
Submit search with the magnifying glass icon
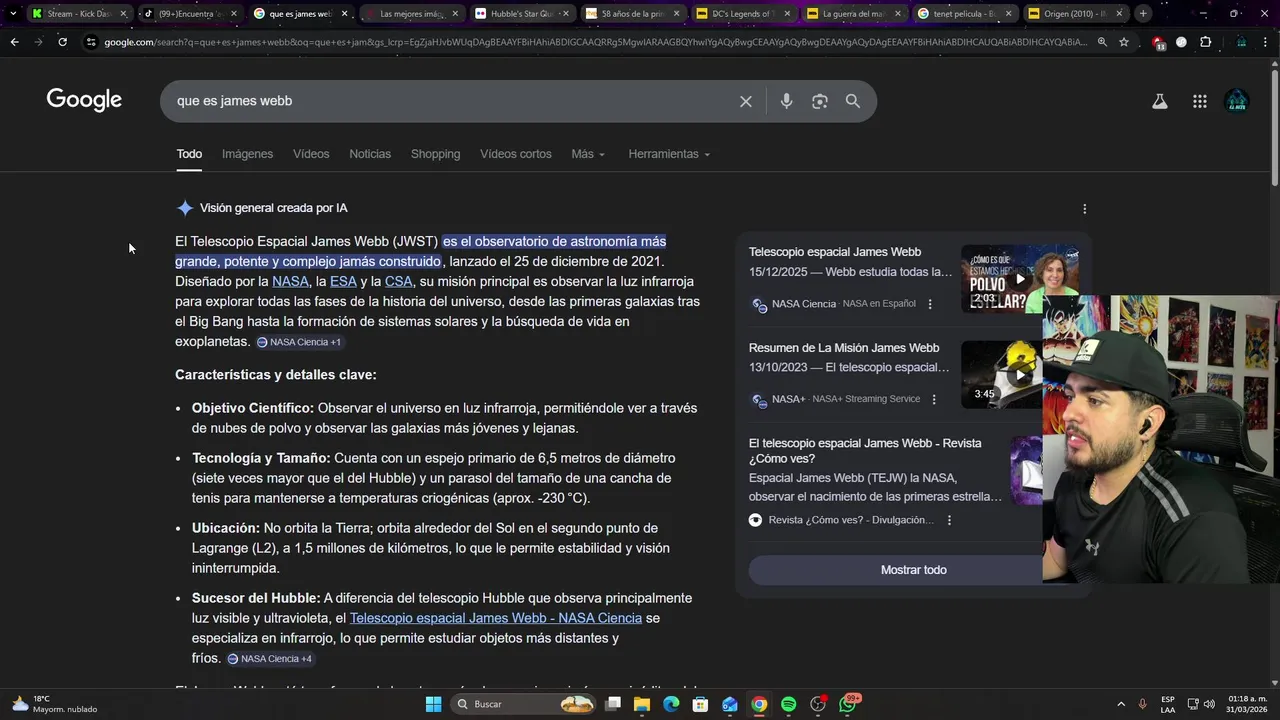(x=853, y=101)
